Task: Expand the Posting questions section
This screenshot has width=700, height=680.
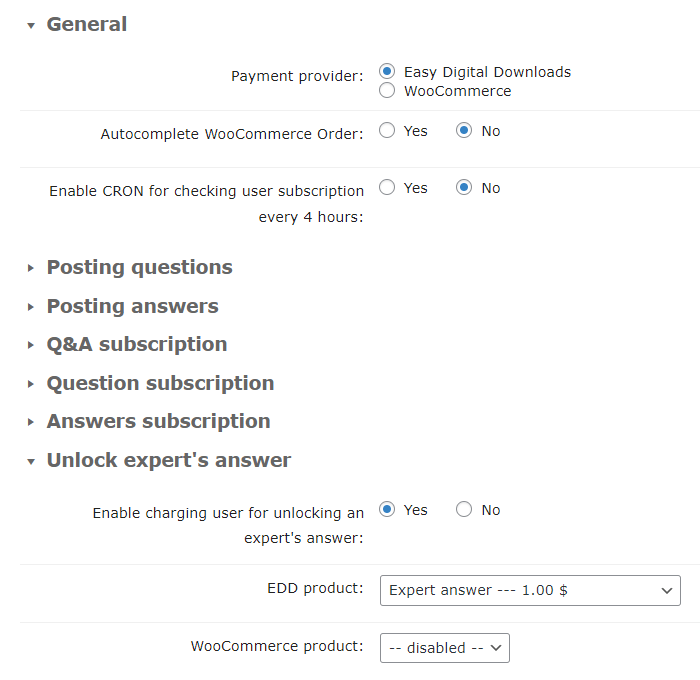Action: 139,267
